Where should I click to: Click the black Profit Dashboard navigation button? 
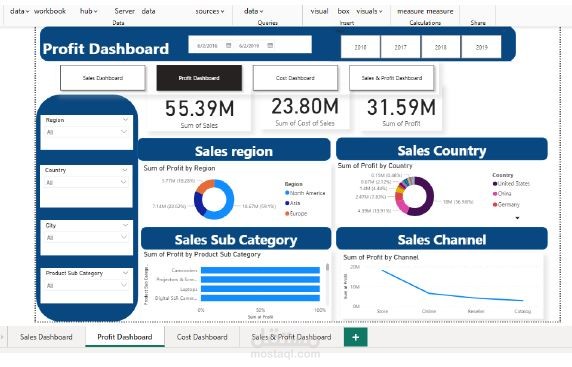(x=199, y=78)
